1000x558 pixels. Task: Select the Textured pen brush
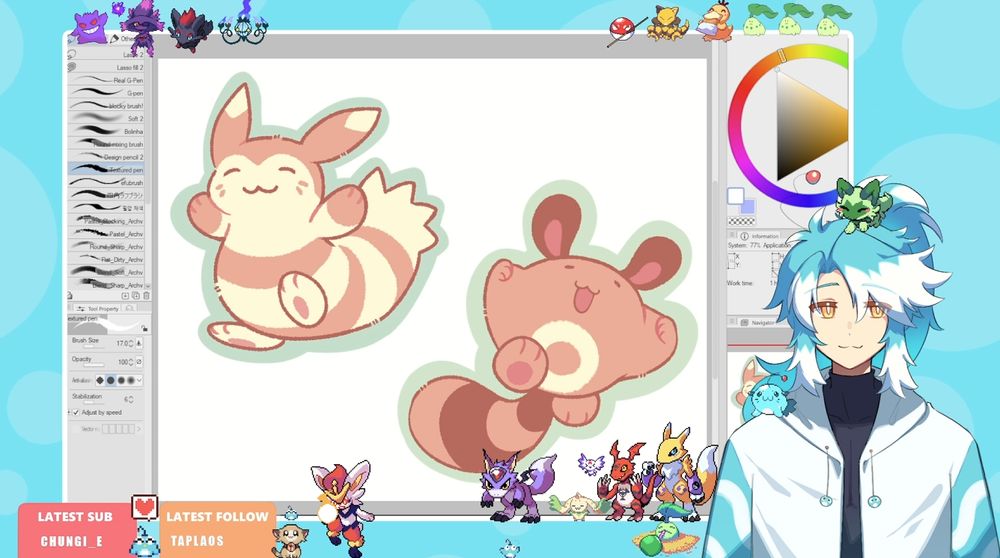click(106, 170)
